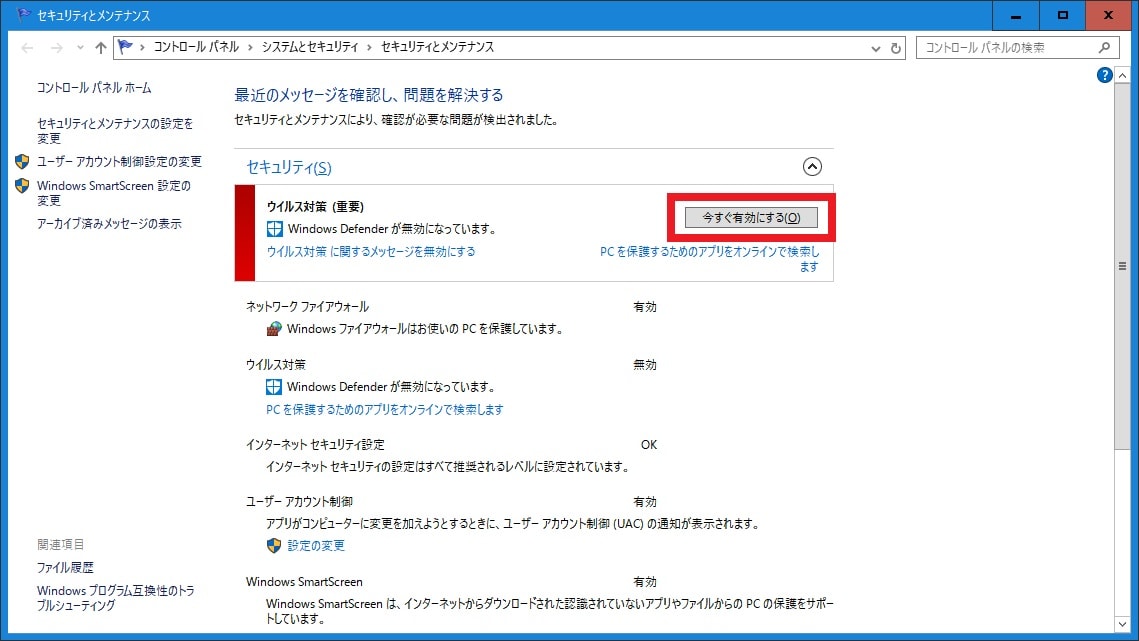Screen dimensions: 1139x641
Task: Click ウイルス対策 に関するメッセージを無効にする link
Action: click(370, 251)
